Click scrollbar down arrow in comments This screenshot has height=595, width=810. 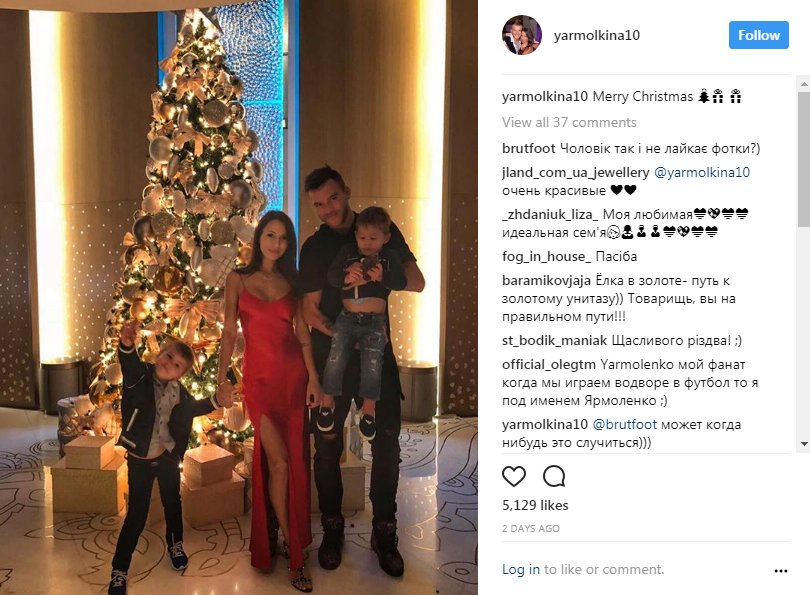click(804, 444)
